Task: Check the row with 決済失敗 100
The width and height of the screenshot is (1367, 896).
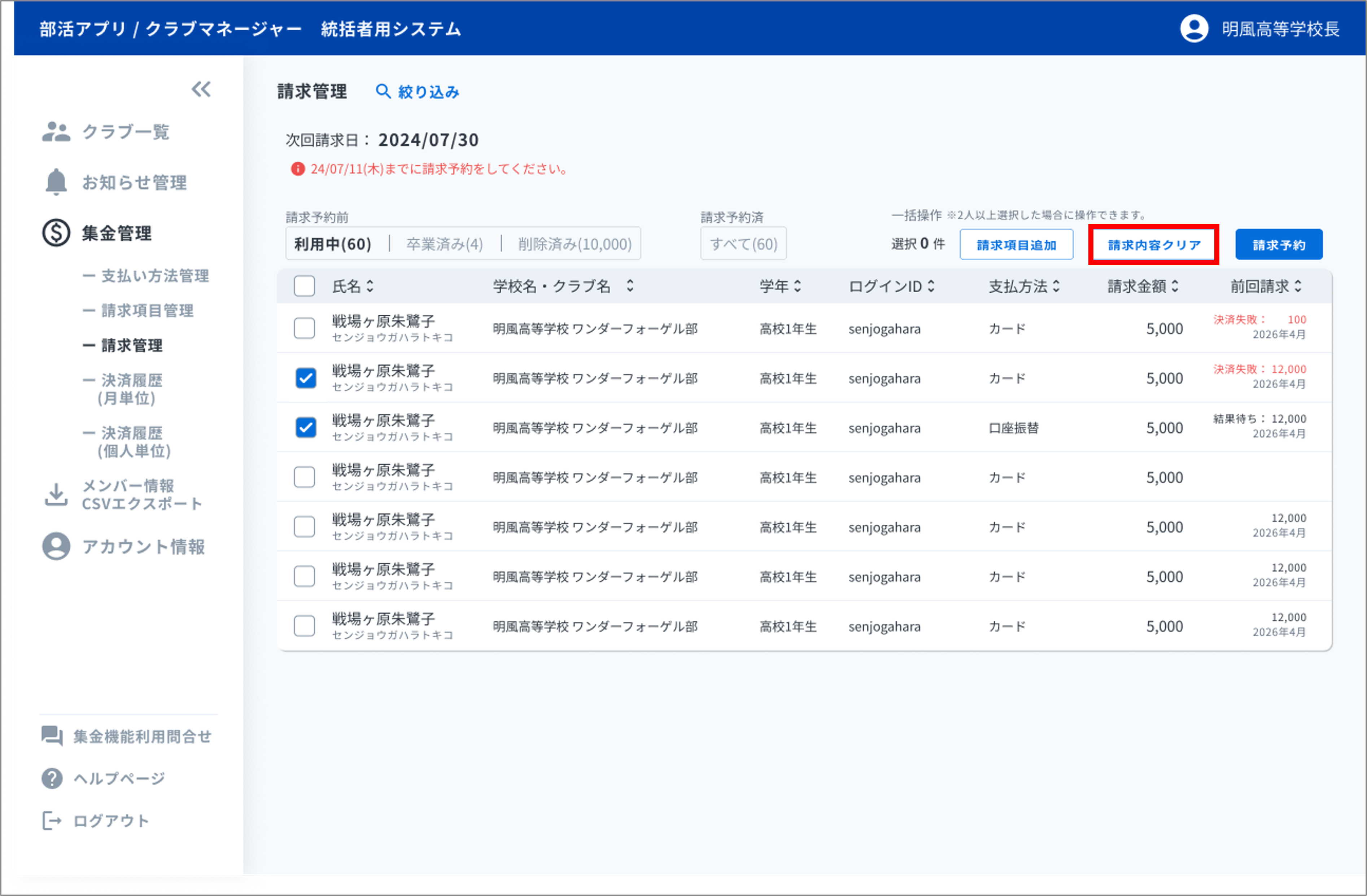Action: [x=305, y=328]
